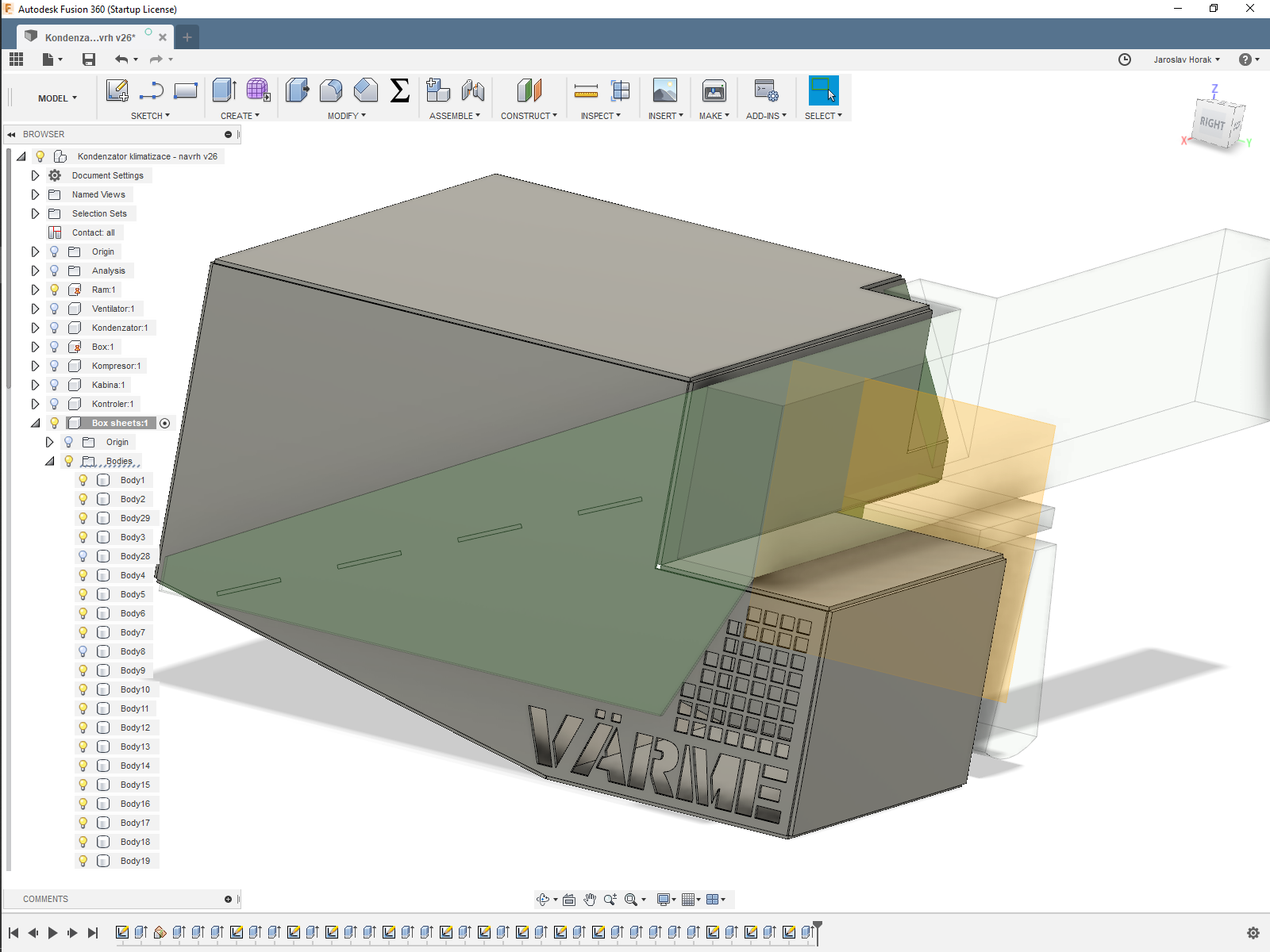This screenshot has width=1270, height=952.
Task: Expand the Kontroler:1 component
Action: [x=35, y=404]
